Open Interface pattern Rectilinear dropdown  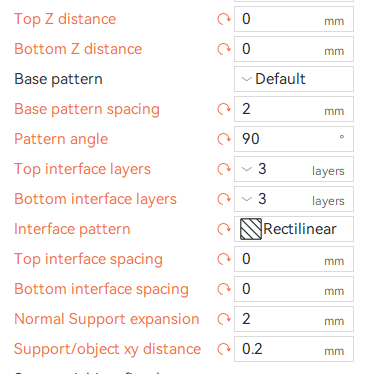294,229
